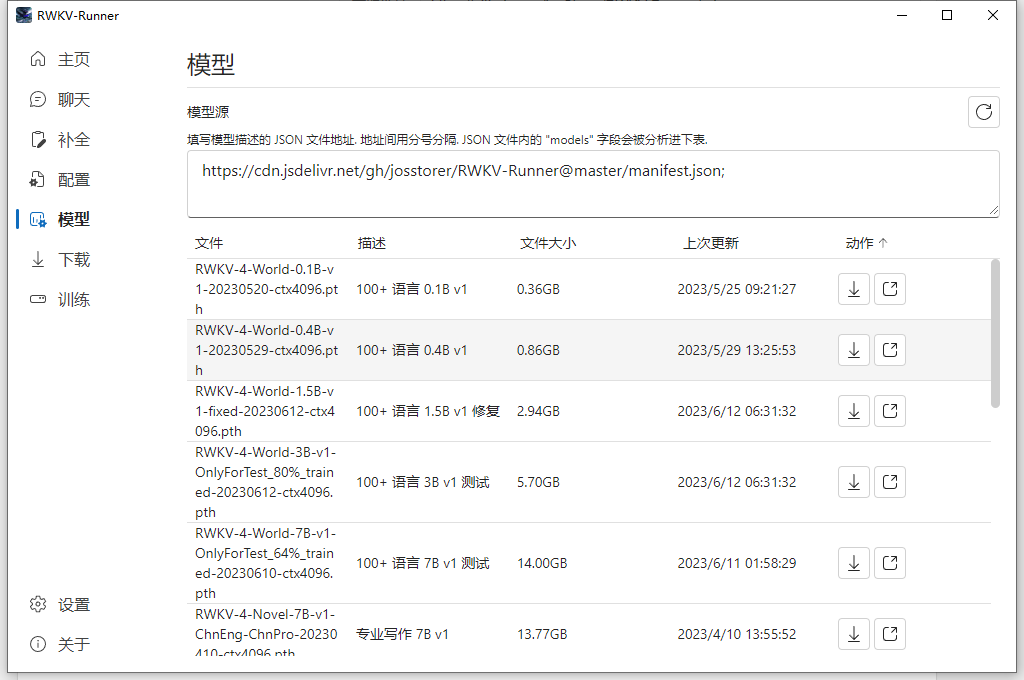
Task: Download RWKV-4-World-1.5B fixed model
Action: pos(854,412)
